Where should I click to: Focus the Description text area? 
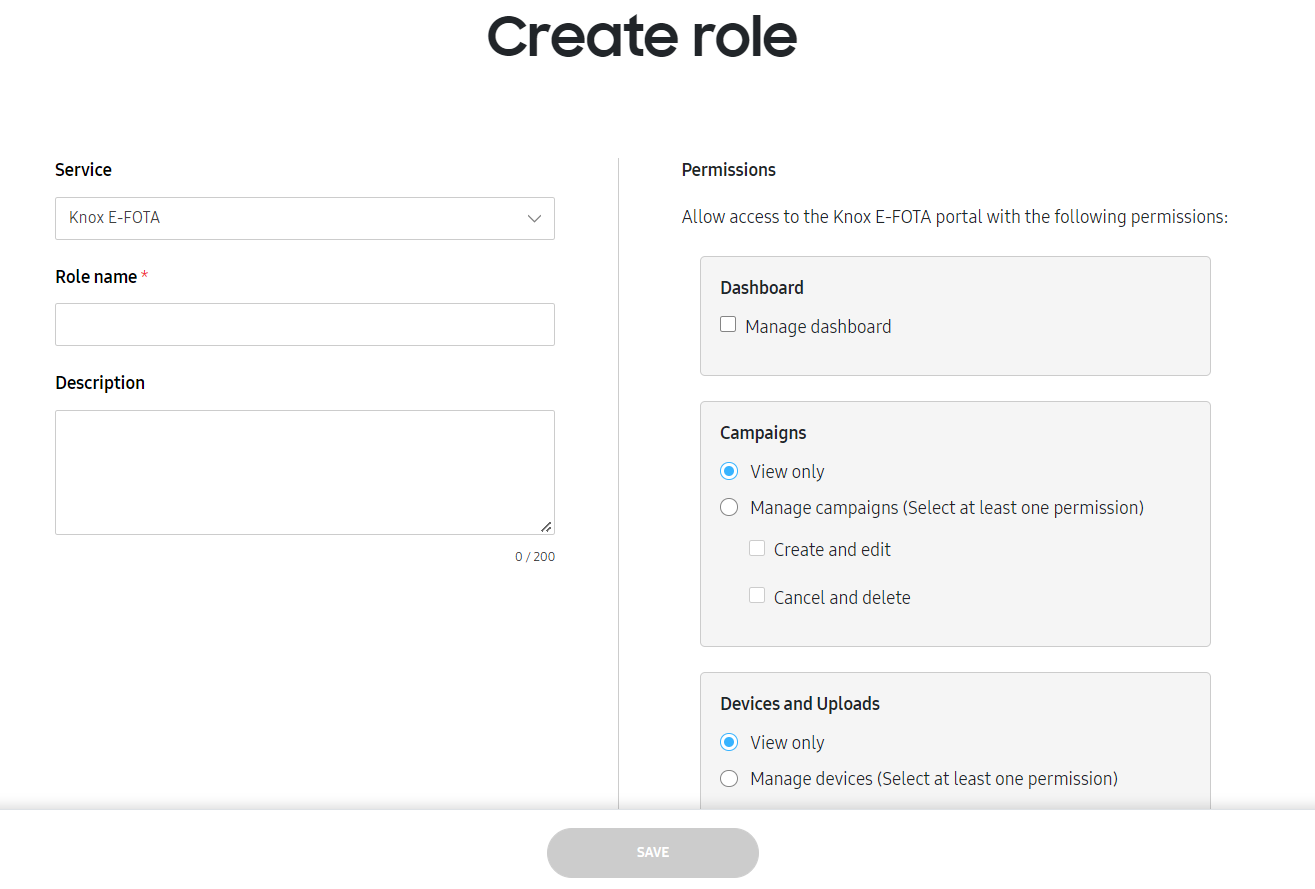pyautogui.click(x=304, y=472)
